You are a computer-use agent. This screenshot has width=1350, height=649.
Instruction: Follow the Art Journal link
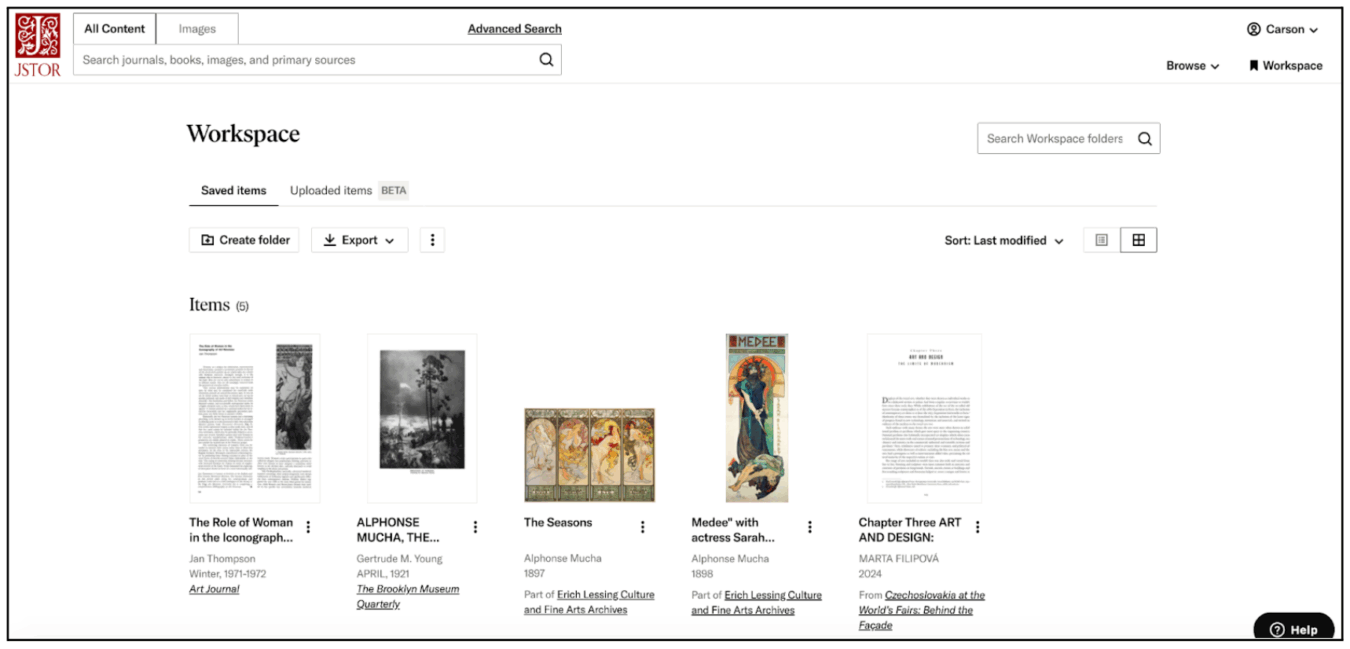(x=212, y=588)
